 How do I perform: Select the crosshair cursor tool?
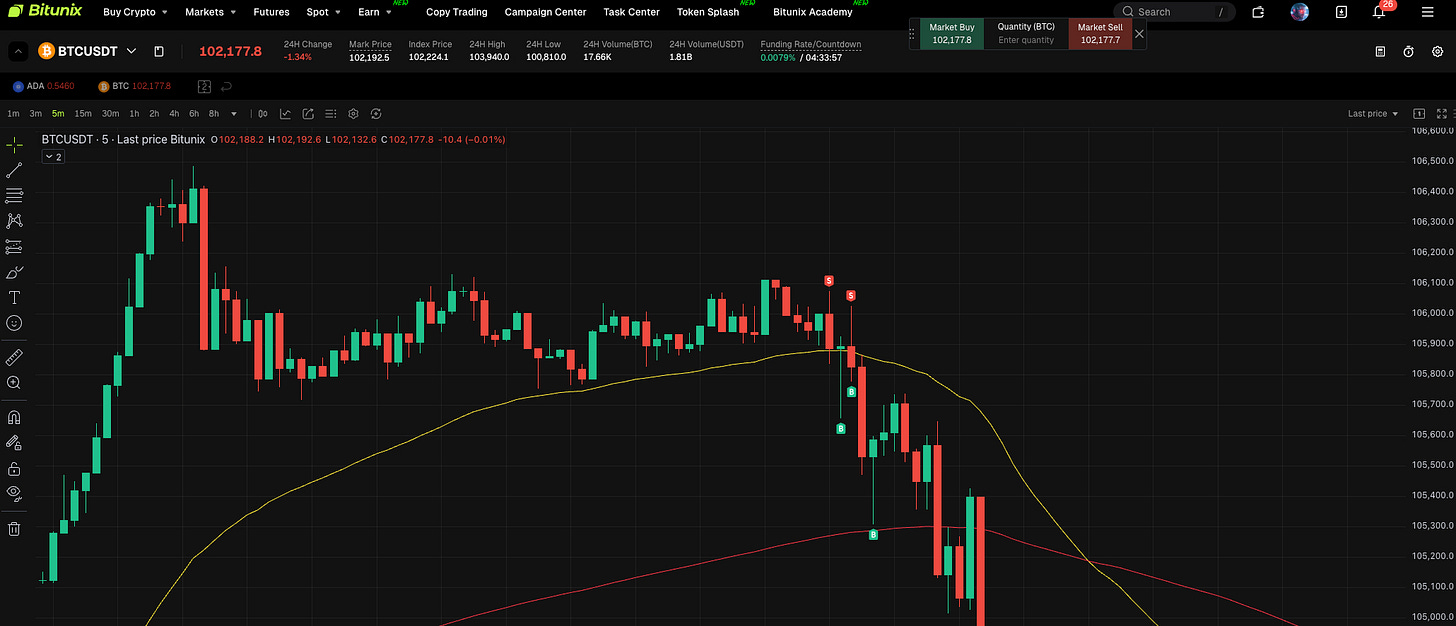[14, 144]
